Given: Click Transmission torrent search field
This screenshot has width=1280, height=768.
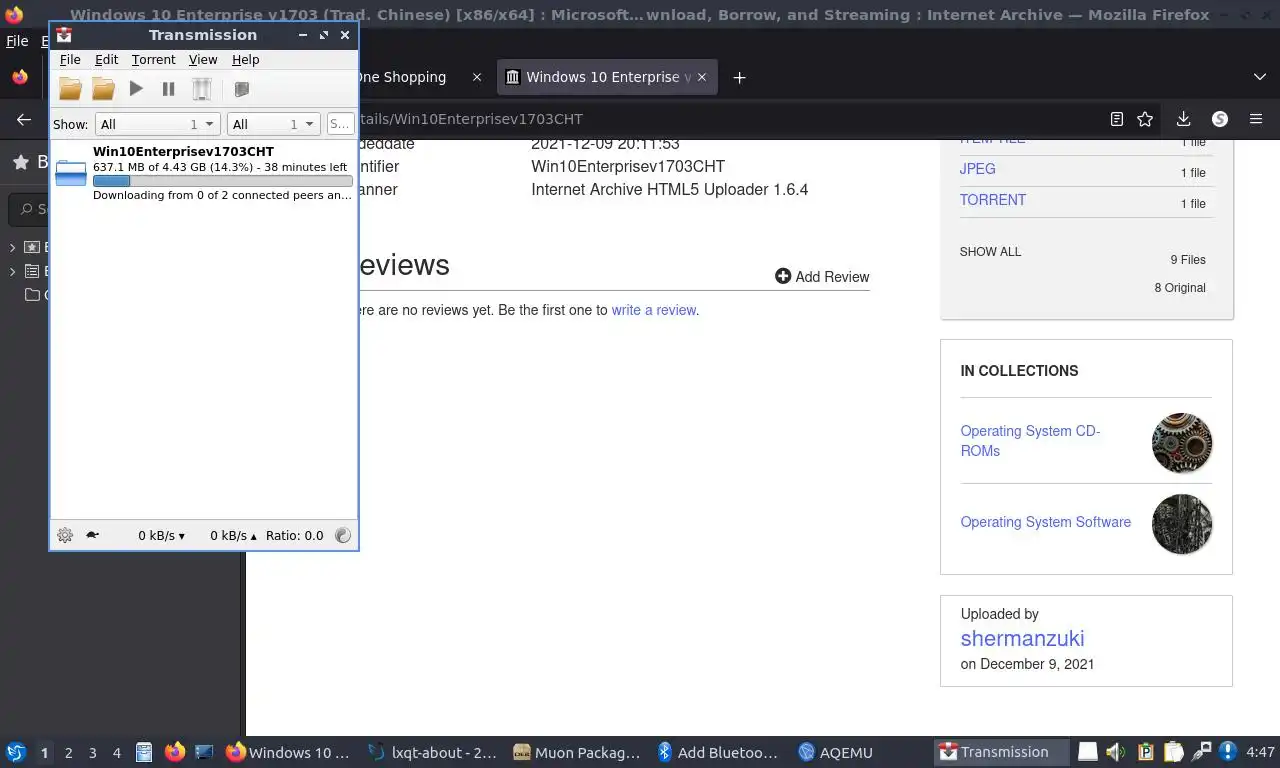Looking at the screenshot, I should (x=340, y=124).
